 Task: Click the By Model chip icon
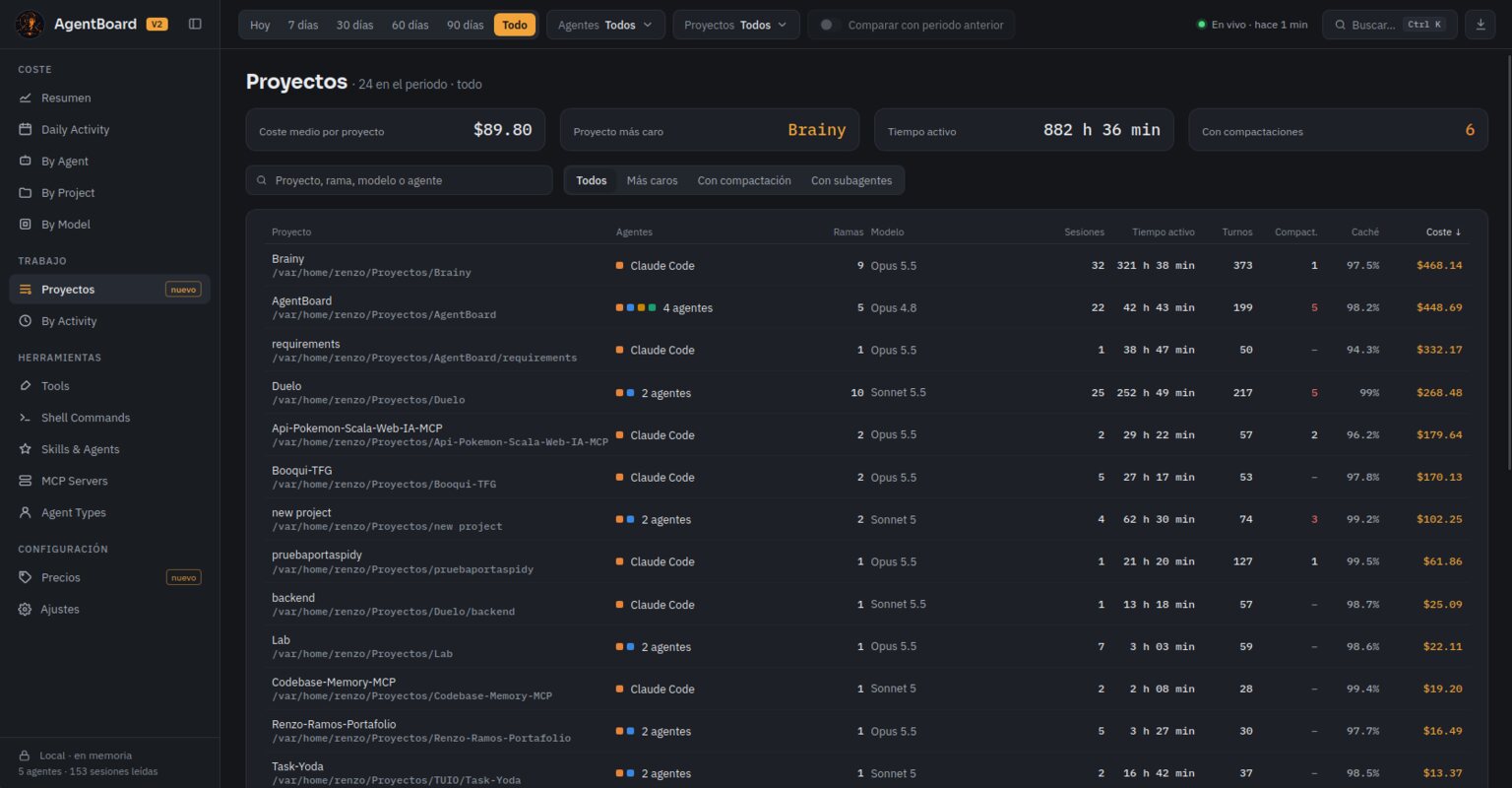[x=26, y=225]
